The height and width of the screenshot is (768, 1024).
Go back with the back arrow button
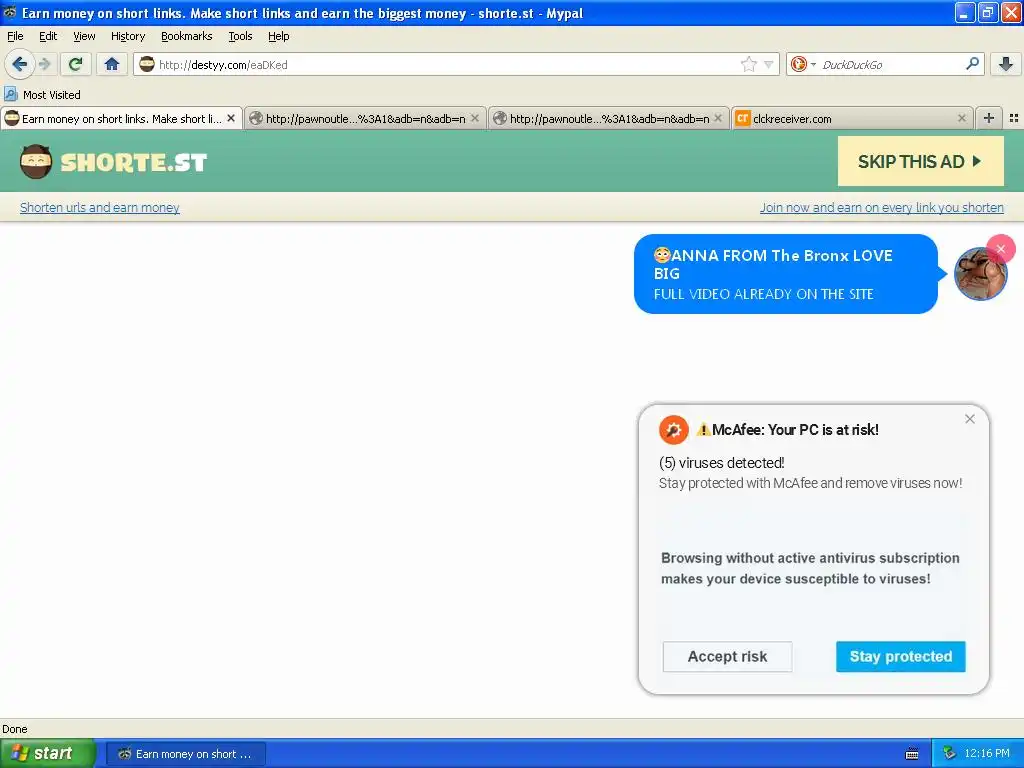[20, 64]
